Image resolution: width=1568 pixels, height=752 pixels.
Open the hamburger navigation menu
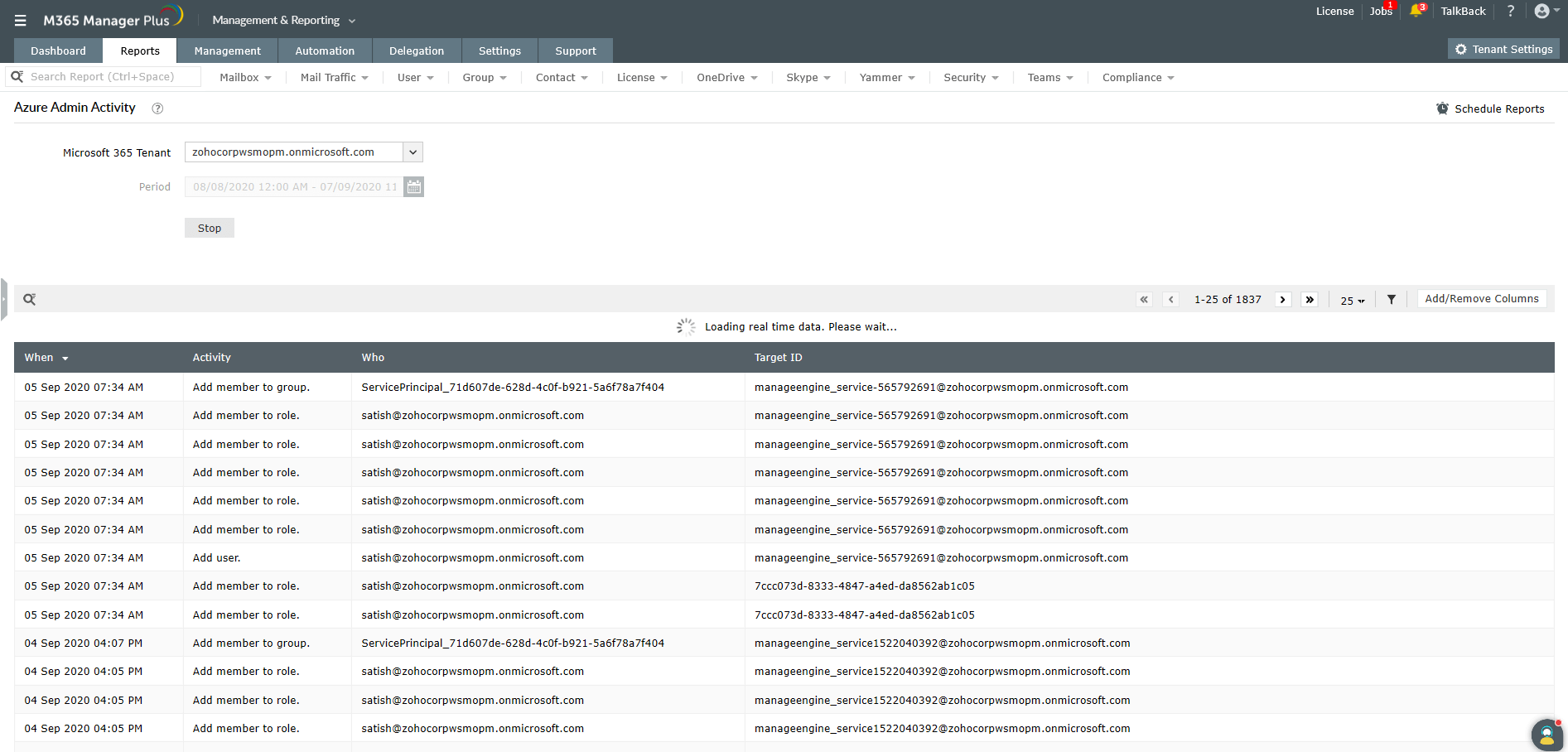21,21
